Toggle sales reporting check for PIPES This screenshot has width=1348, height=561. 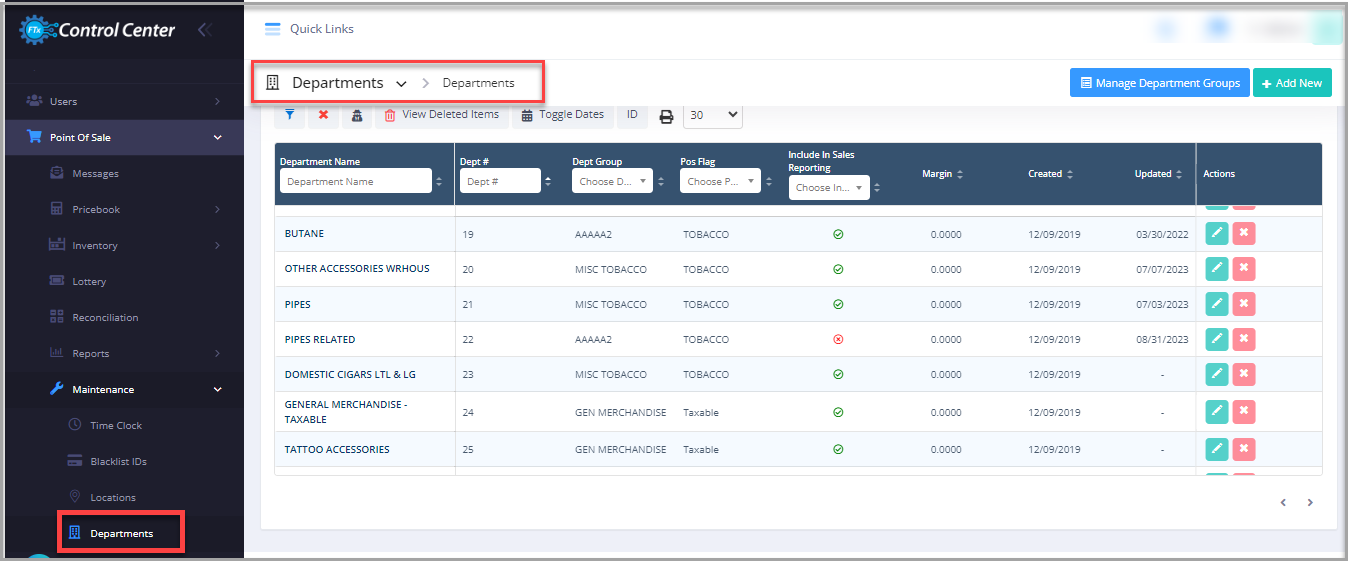[838, 304]
